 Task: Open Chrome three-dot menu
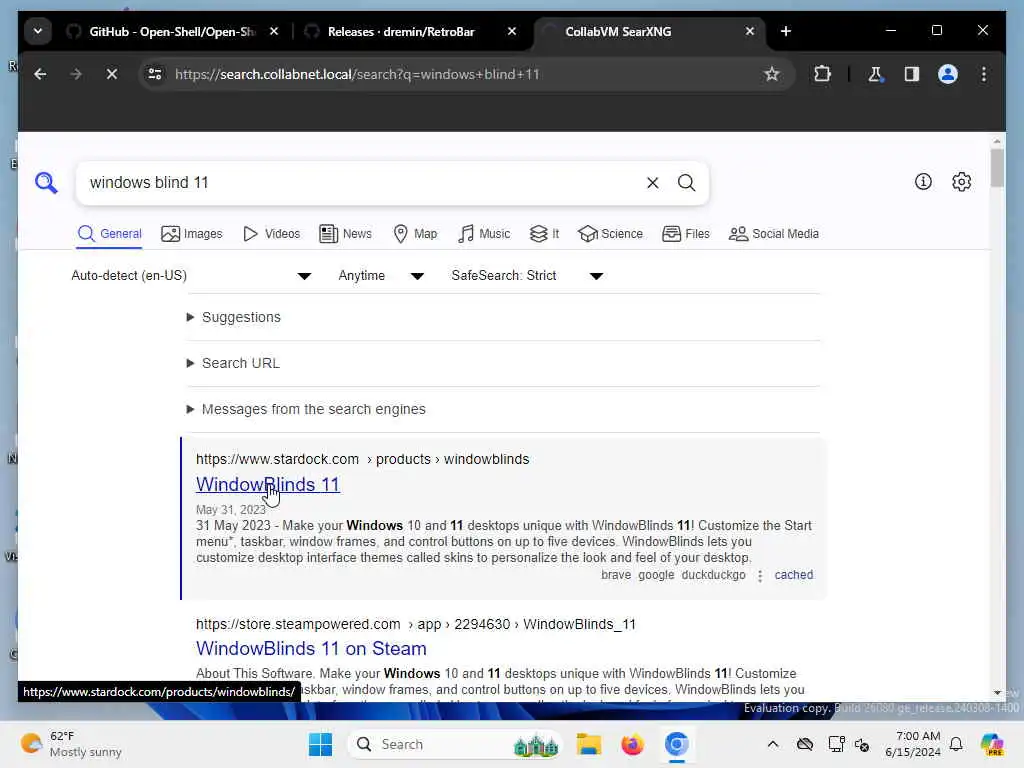click(984, 74)
